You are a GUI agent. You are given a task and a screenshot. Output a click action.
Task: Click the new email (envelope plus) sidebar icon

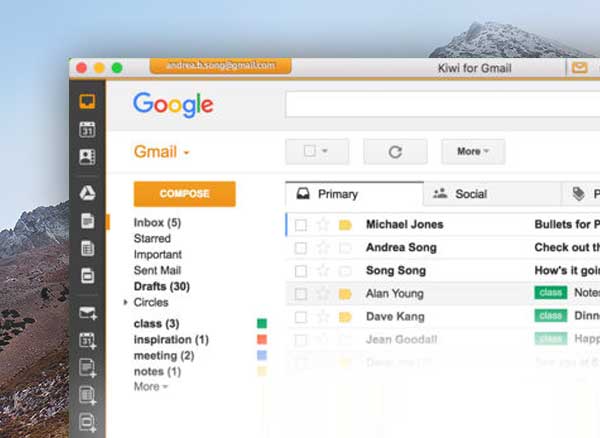(x=88, y=313)
